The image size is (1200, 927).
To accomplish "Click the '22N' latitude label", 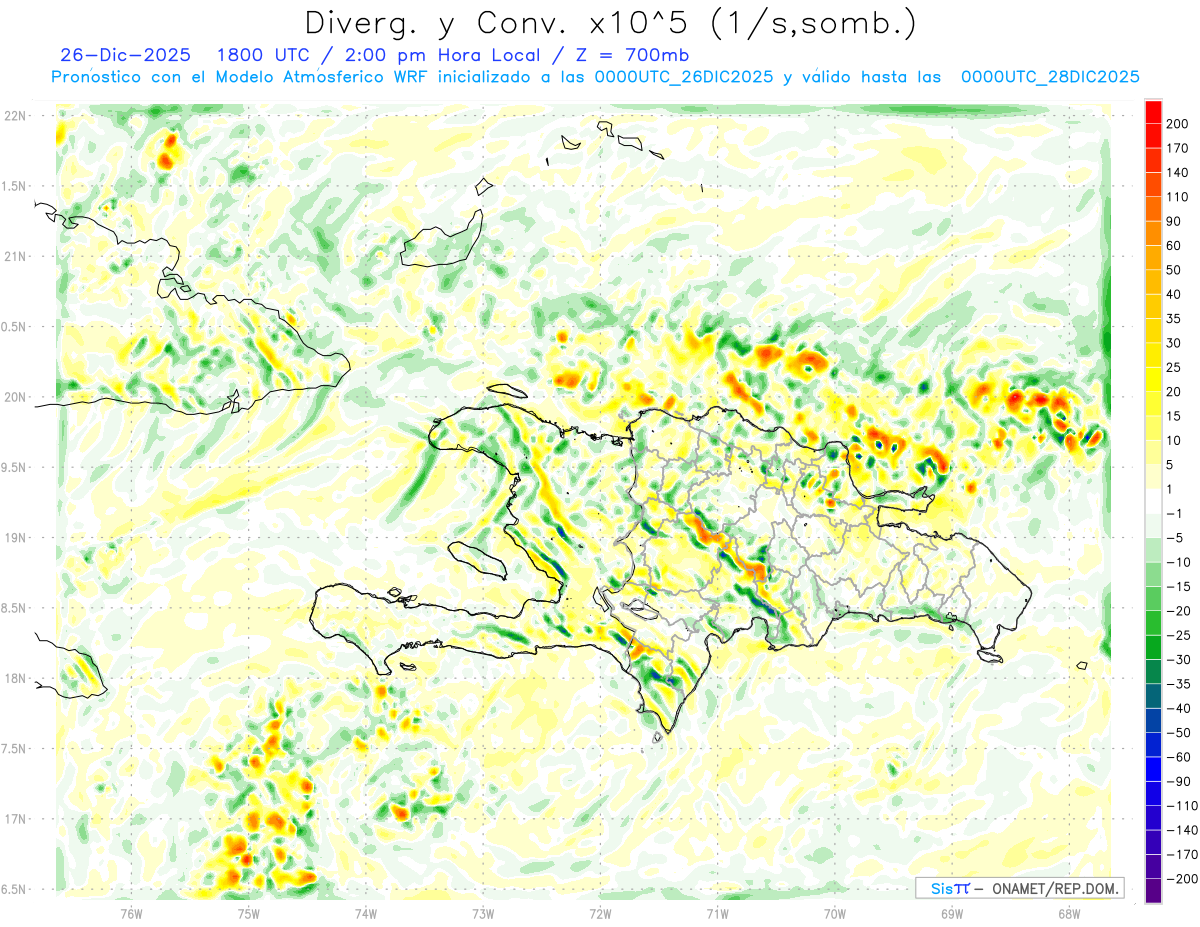I will click(16, 116).
